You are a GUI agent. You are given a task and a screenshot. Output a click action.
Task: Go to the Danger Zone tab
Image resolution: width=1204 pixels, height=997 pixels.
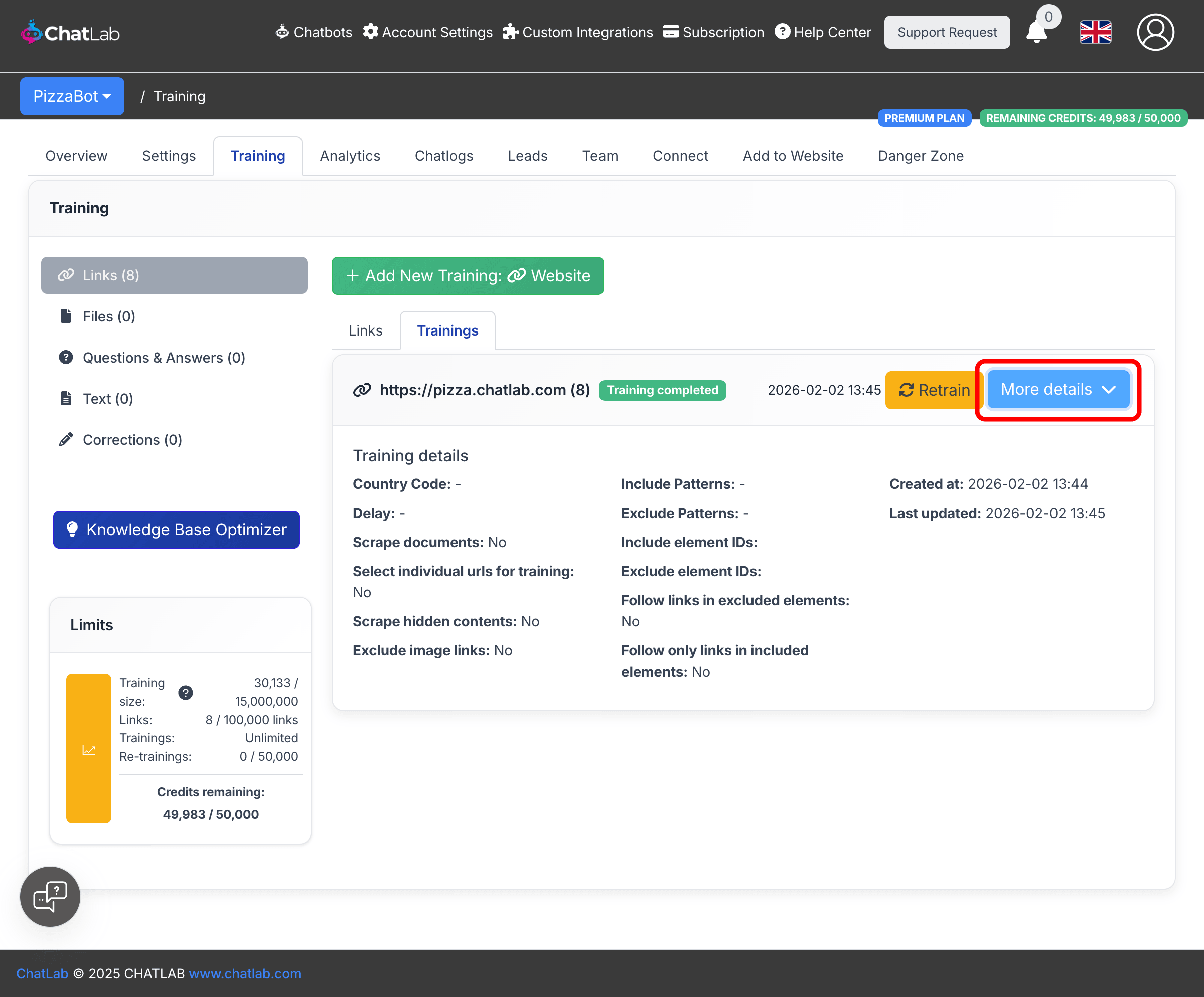920,156
